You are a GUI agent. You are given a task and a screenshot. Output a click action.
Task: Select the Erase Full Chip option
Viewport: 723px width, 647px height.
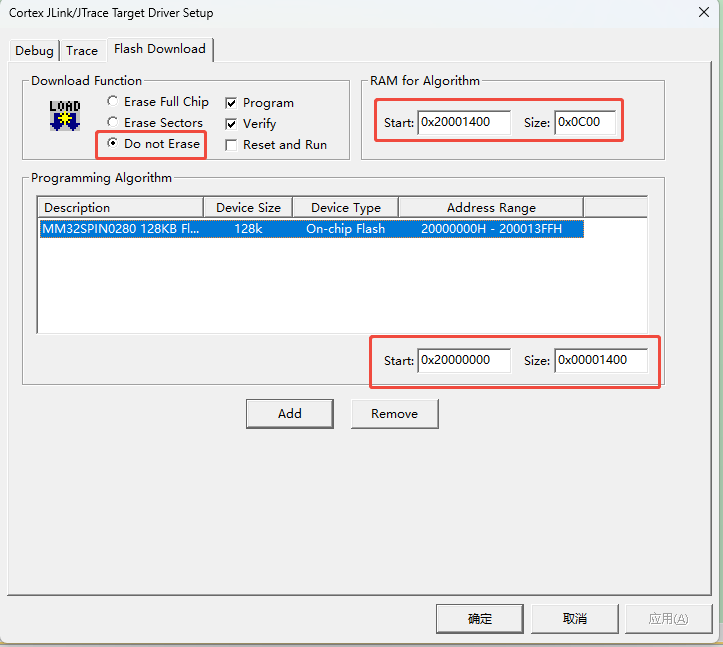click(113, 102)
